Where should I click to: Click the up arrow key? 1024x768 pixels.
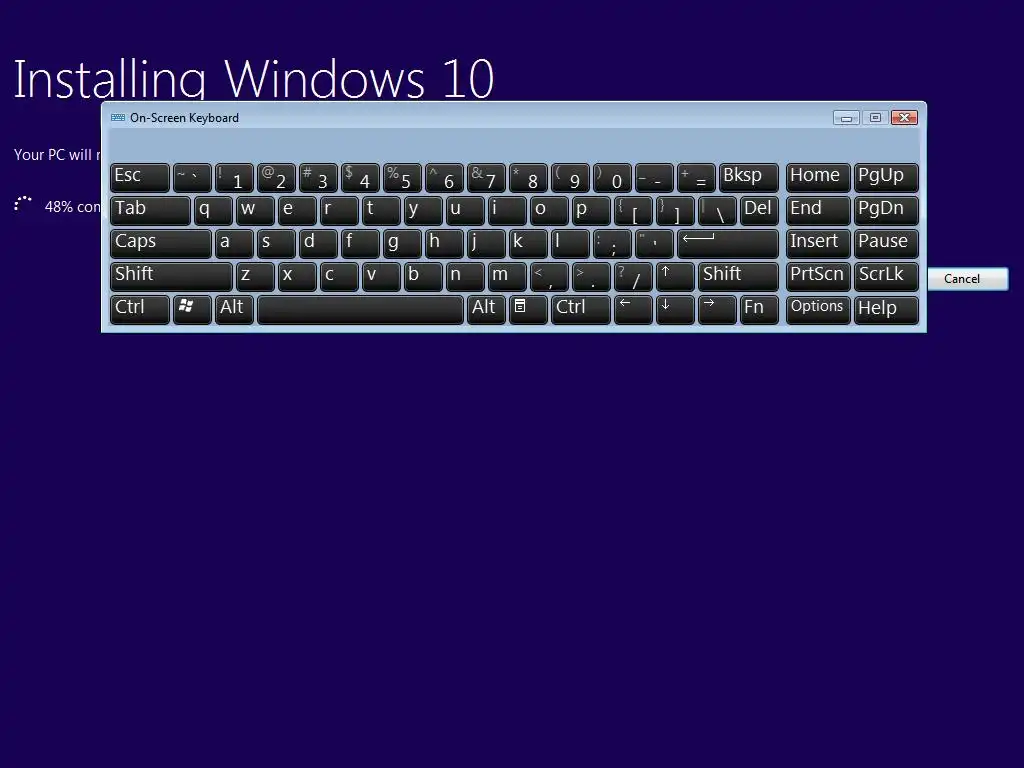(x=675, y=276)
